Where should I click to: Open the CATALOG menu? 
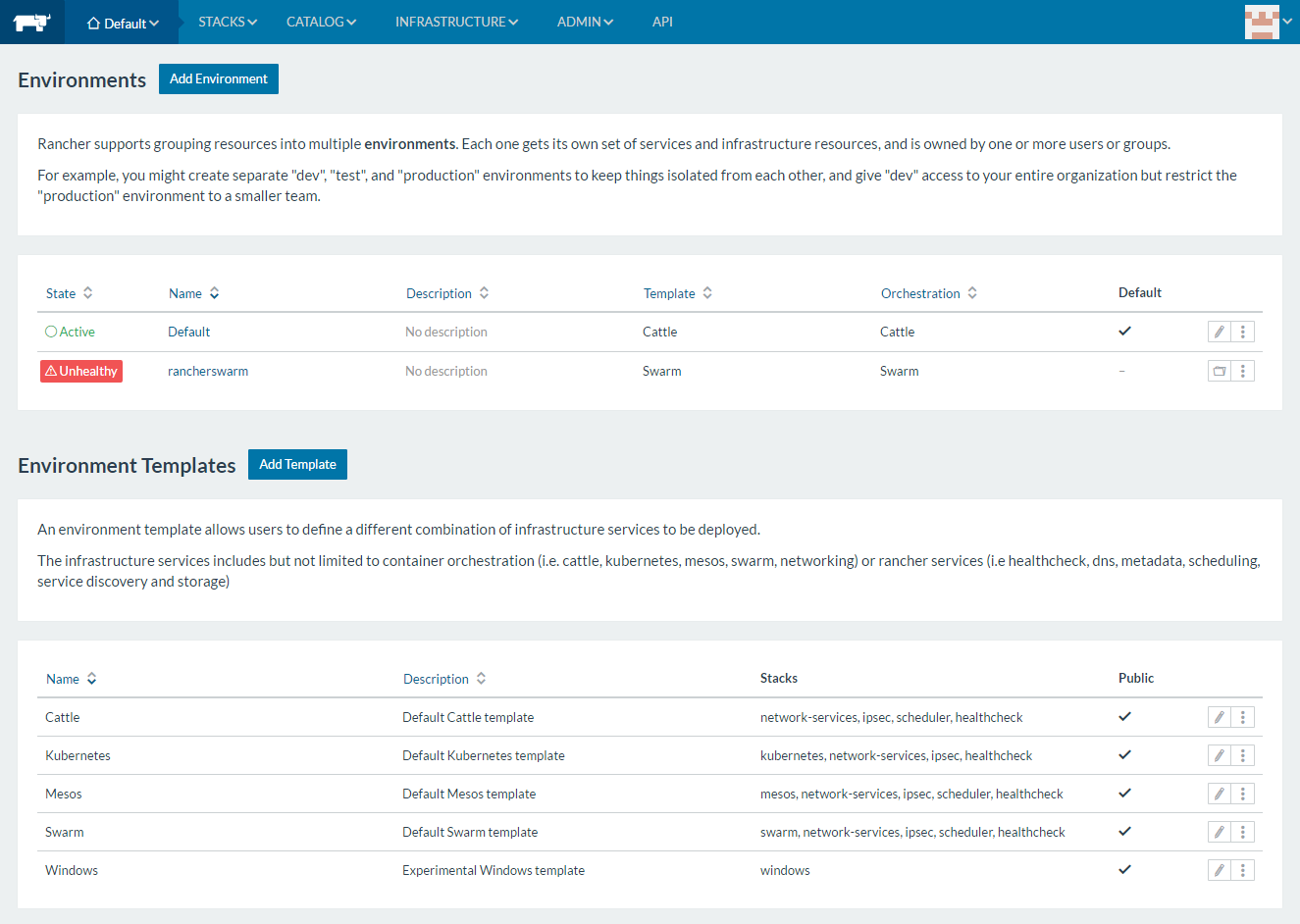[x=321, y=22]
